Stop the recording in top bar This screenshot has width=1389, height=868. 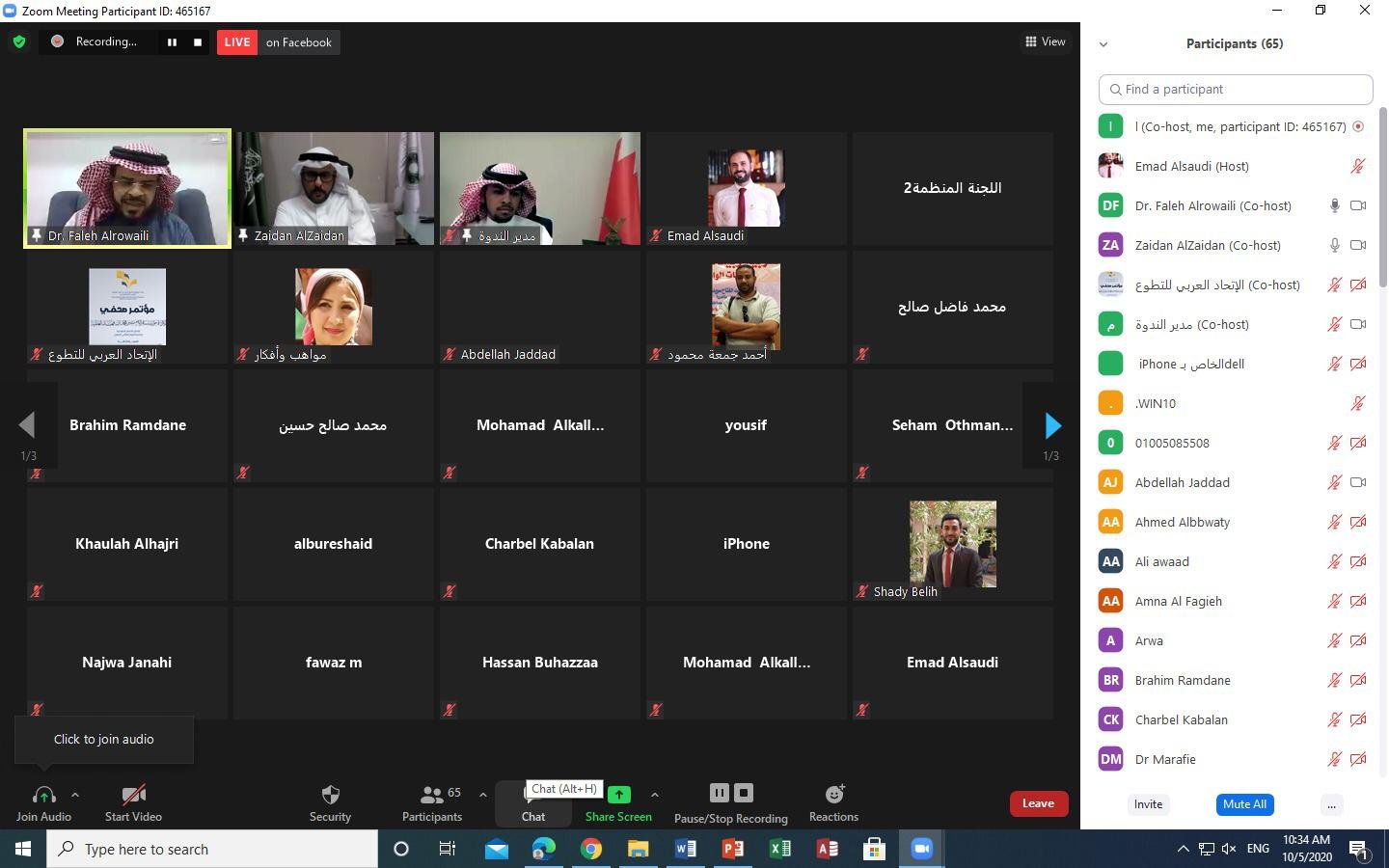[198, 42]
